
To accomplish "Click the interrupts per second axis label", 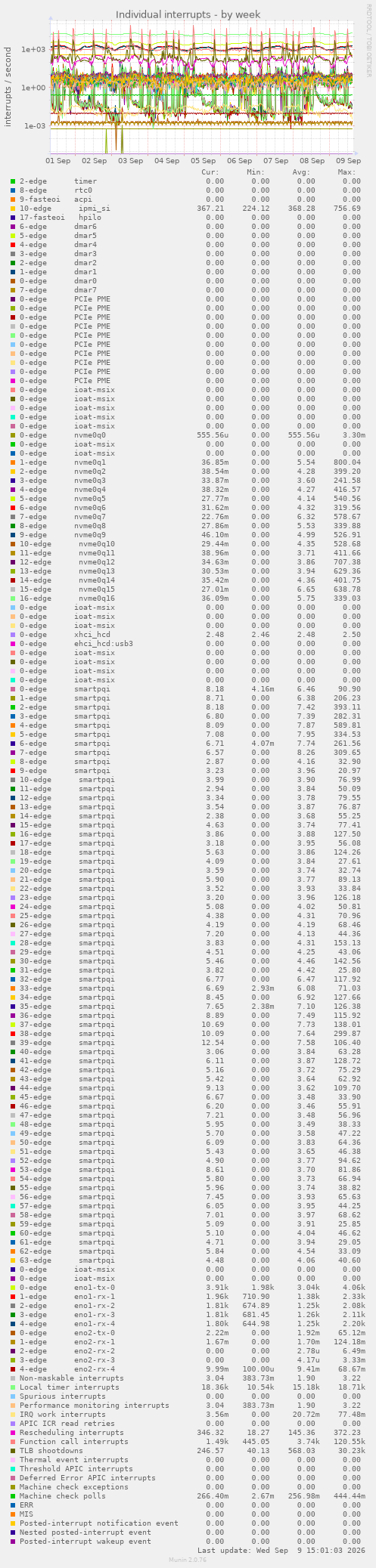I will point(8,86).
